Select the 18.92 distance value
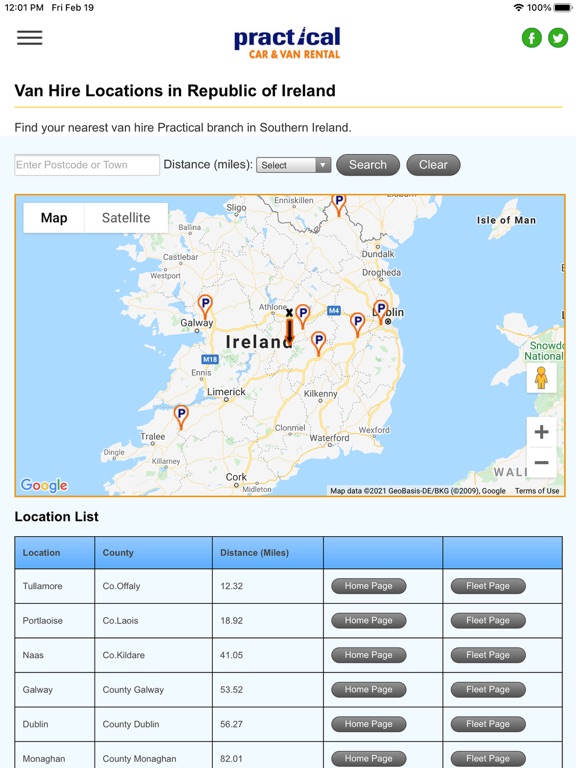Screen dimensions: 576x768 click(x=231, y=621)
